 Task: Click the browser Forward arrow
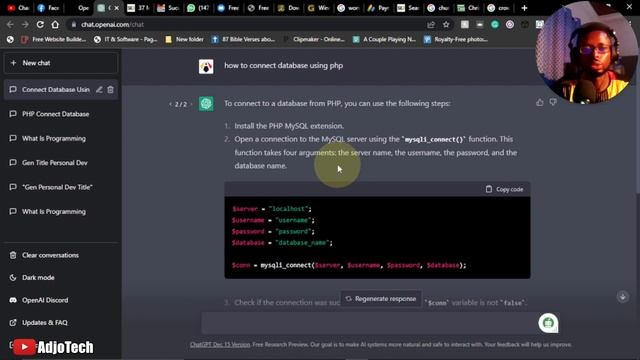(x=25, y=24)
